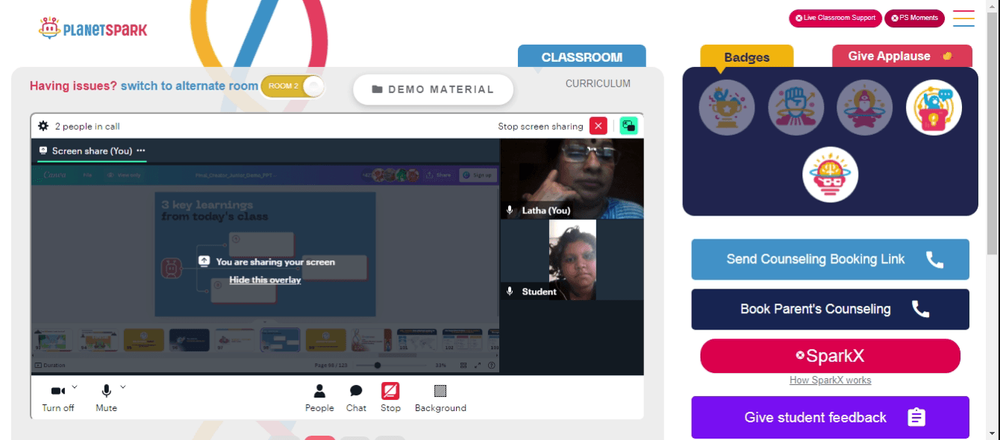Click Sign up in the shared Canva window
The width and height of the screenshot is (1000, 440).
coord(477,175)
